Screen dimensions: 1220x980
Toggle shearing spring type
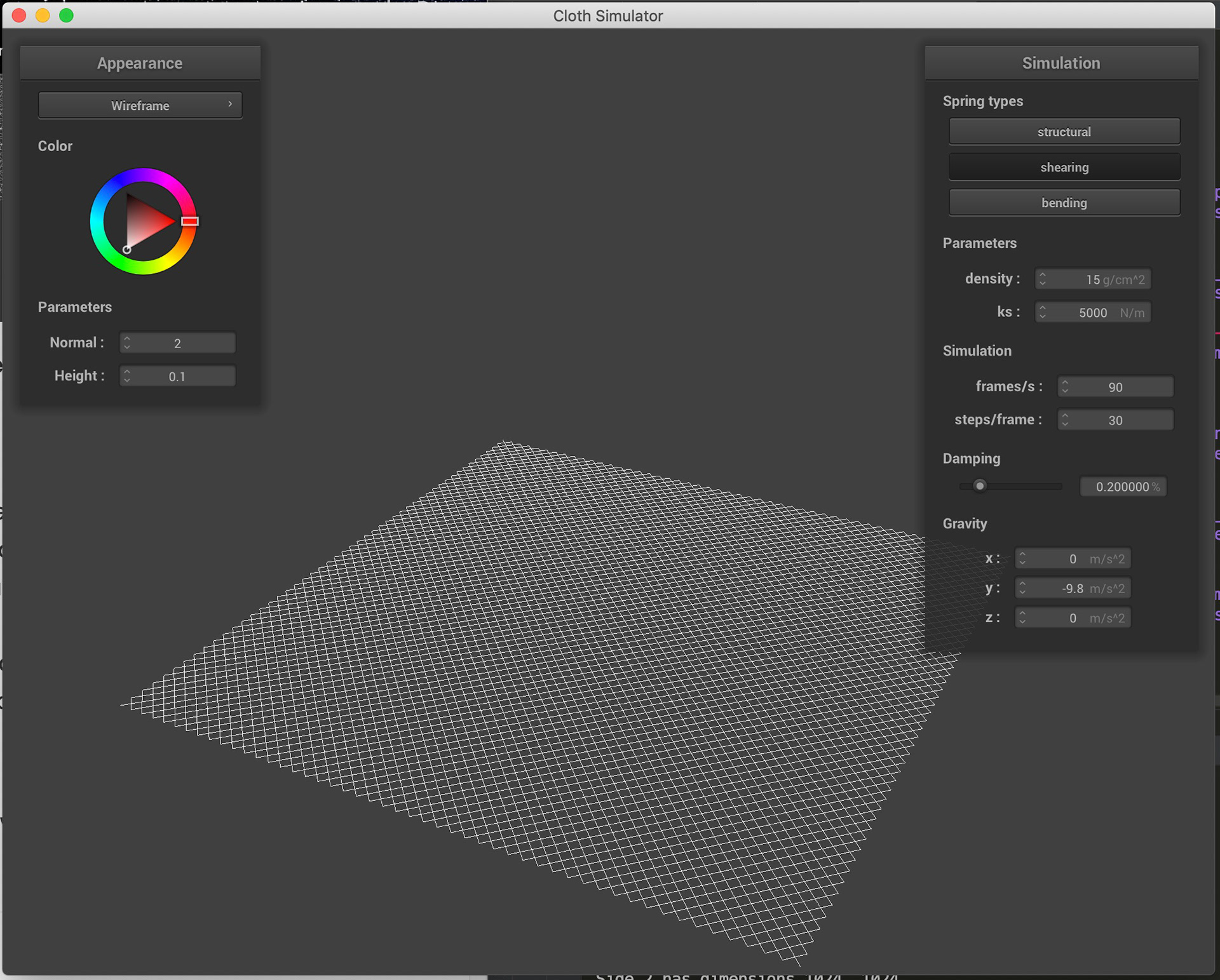1064,167
